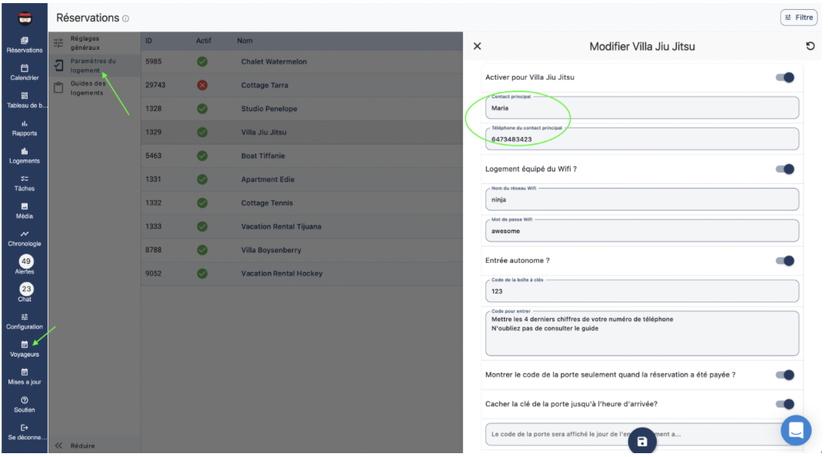Disable the Logement équipé du Wifi switch
This screenshot has width=828, height=457.
pos(785,169)
